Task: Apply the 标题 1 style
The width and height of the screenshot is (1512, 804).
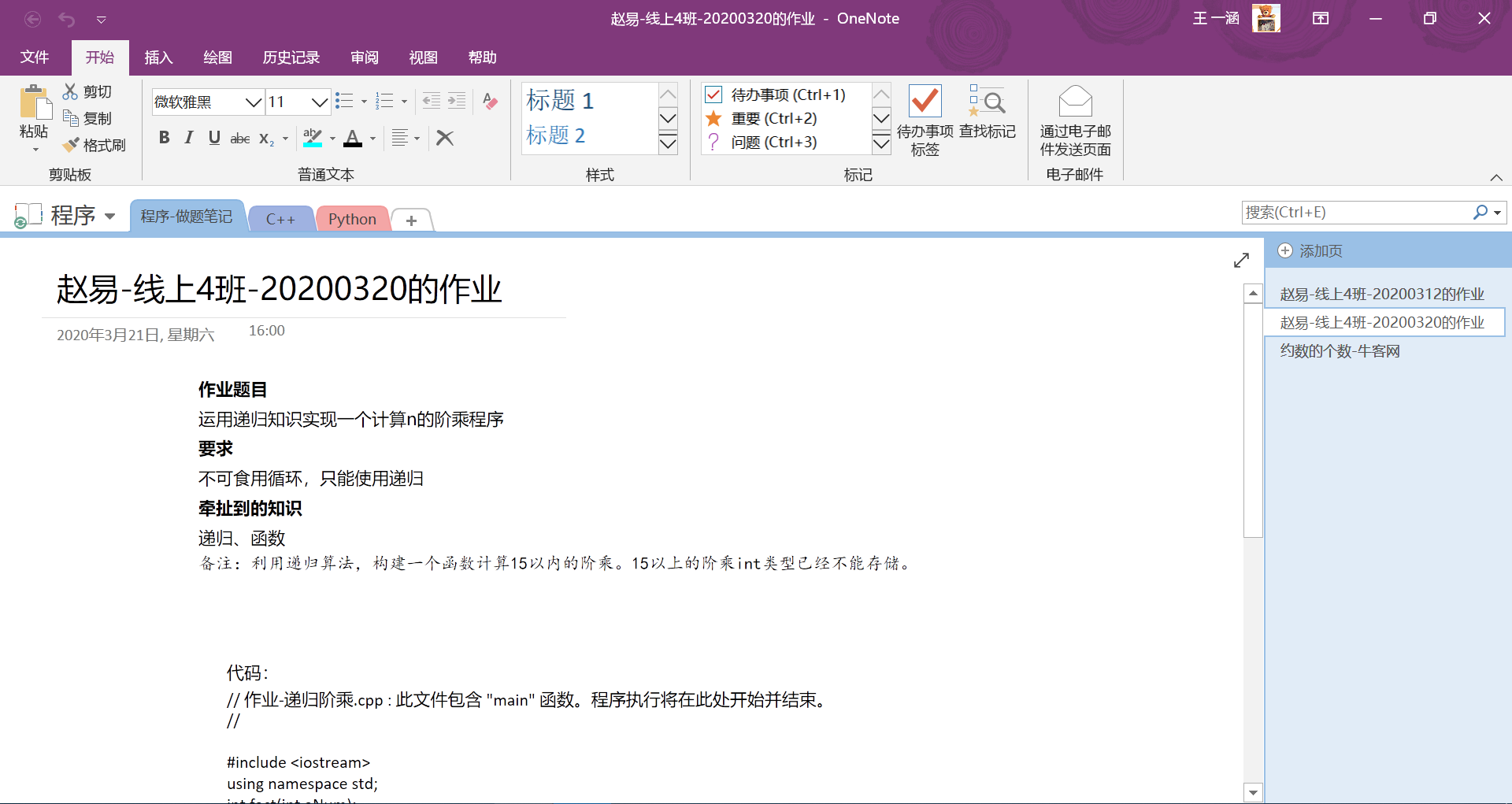Action: (x=560, y=100)
